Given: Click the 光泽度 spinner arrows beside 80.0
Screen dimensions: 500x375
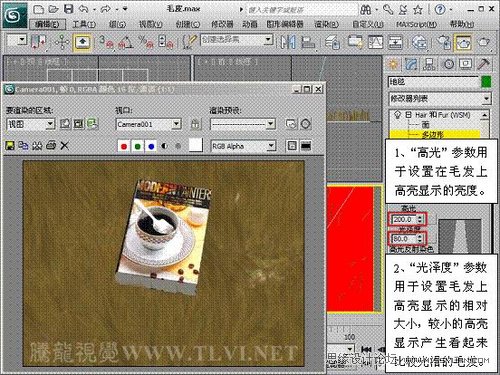Looking at the screenshot, I should click(x=420, y=239).
